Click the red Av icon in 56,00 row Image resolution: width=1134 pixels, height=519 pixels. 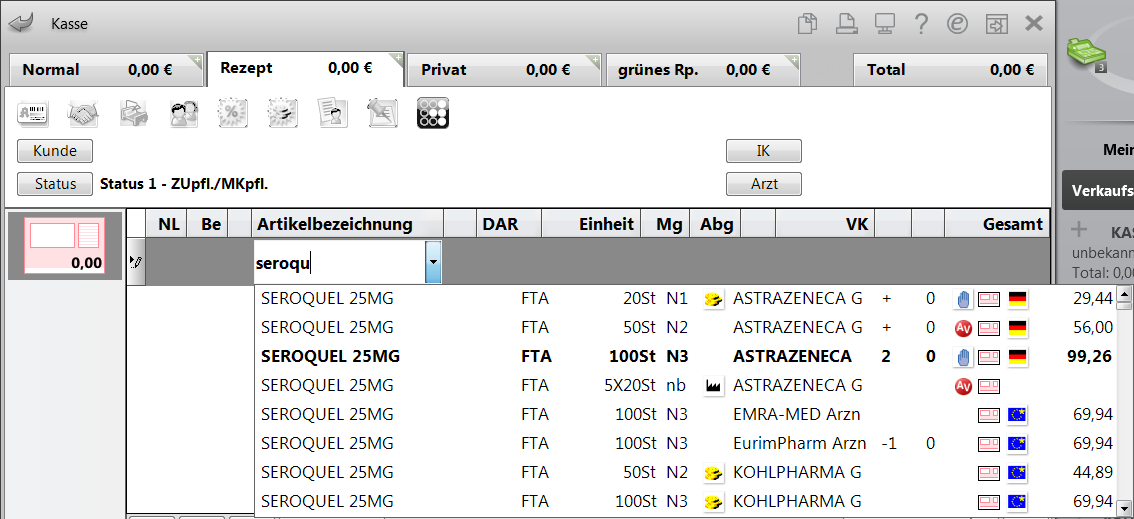[963, 327]
